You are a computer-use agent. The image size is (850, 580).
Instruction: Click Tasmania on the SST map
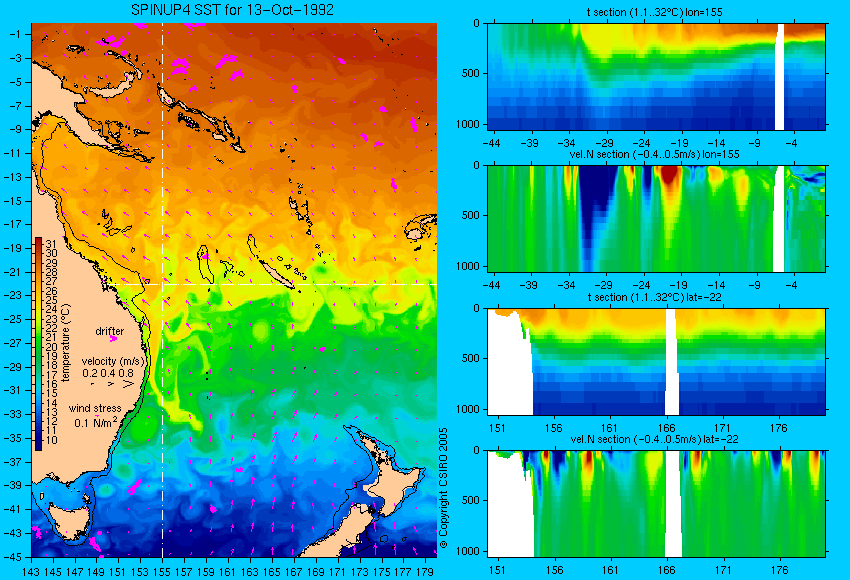68,520
